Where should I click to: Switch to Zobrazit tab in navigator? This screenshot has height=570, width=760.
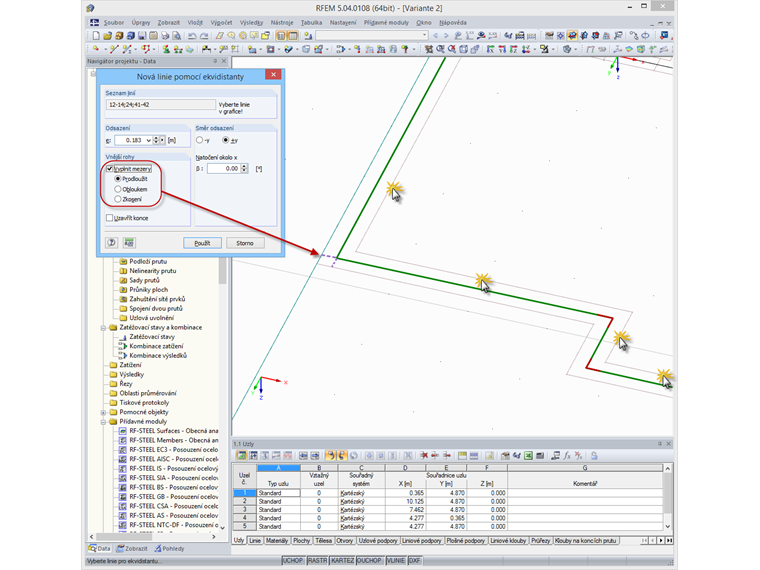pyautogui.click(x=132, y=549)
